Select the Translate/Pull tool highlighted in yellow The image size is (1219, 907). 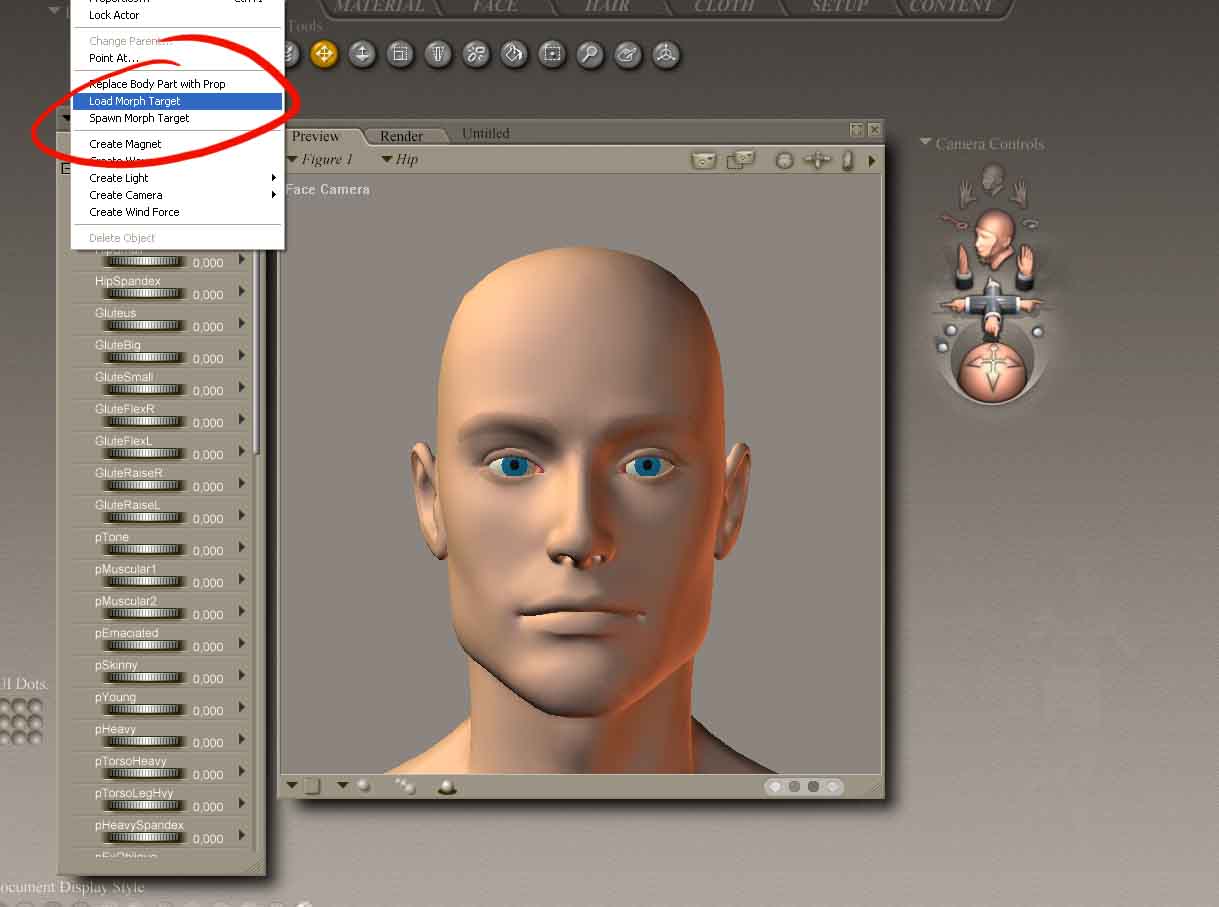pos(324,53)
